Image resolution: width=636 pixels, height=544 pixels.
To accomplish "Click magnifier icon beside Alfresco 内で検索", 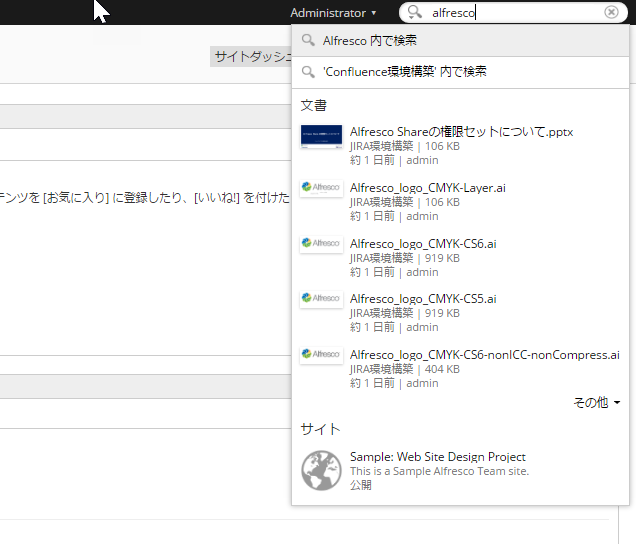I will pos(308,40).
